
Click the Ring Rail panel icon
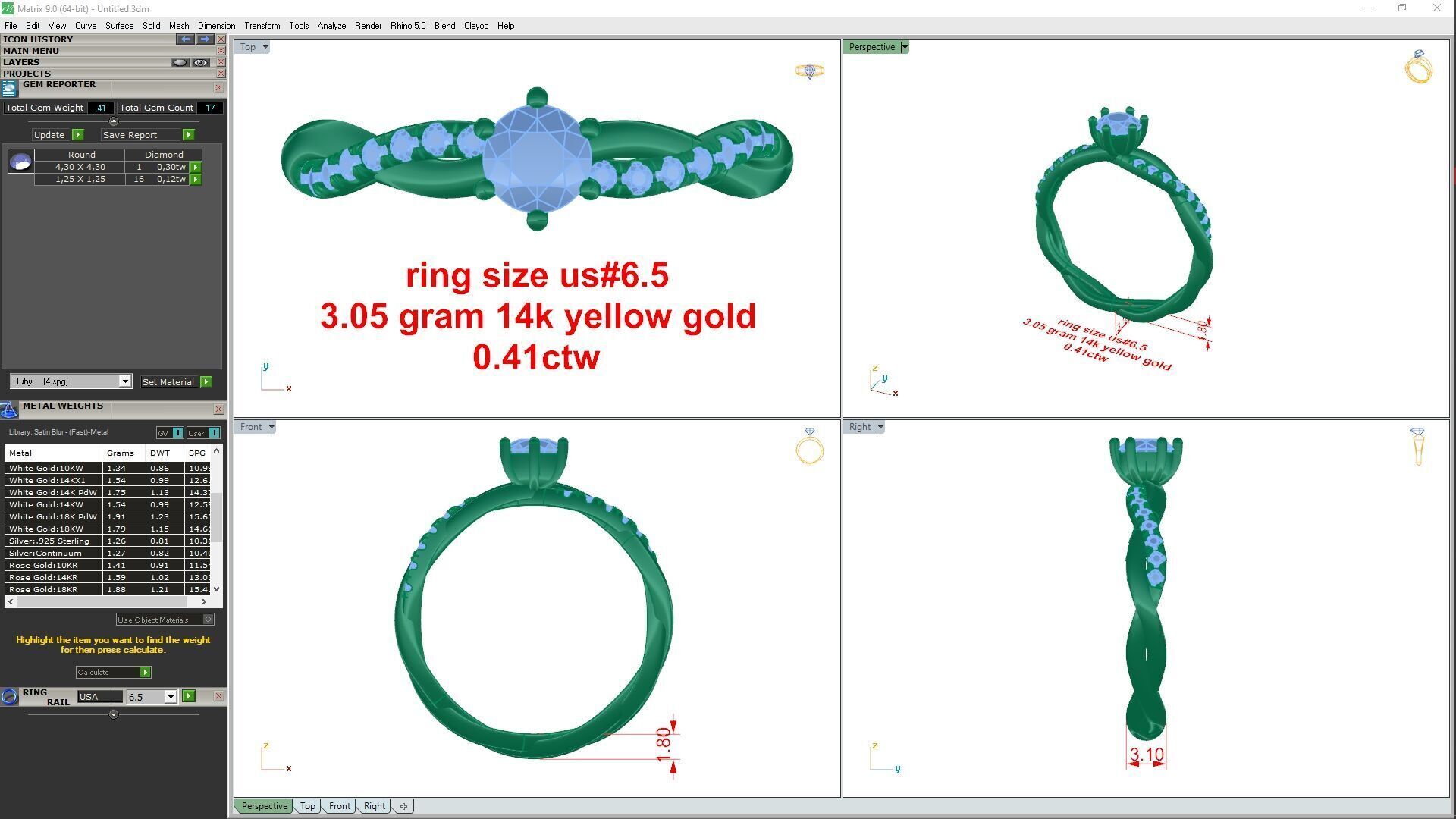(9, 696)
